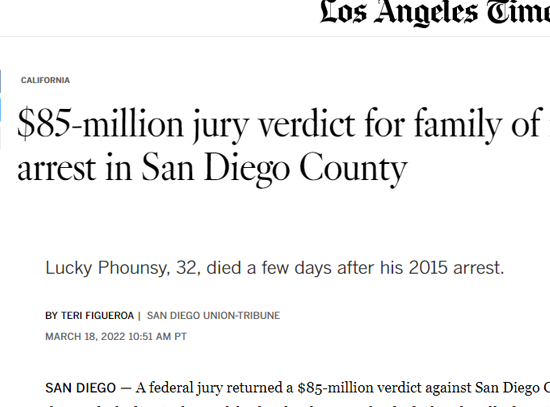550x407 pixels.
Task: Click "$85-million verdict against" in body text
Action: tap(384, 388)
